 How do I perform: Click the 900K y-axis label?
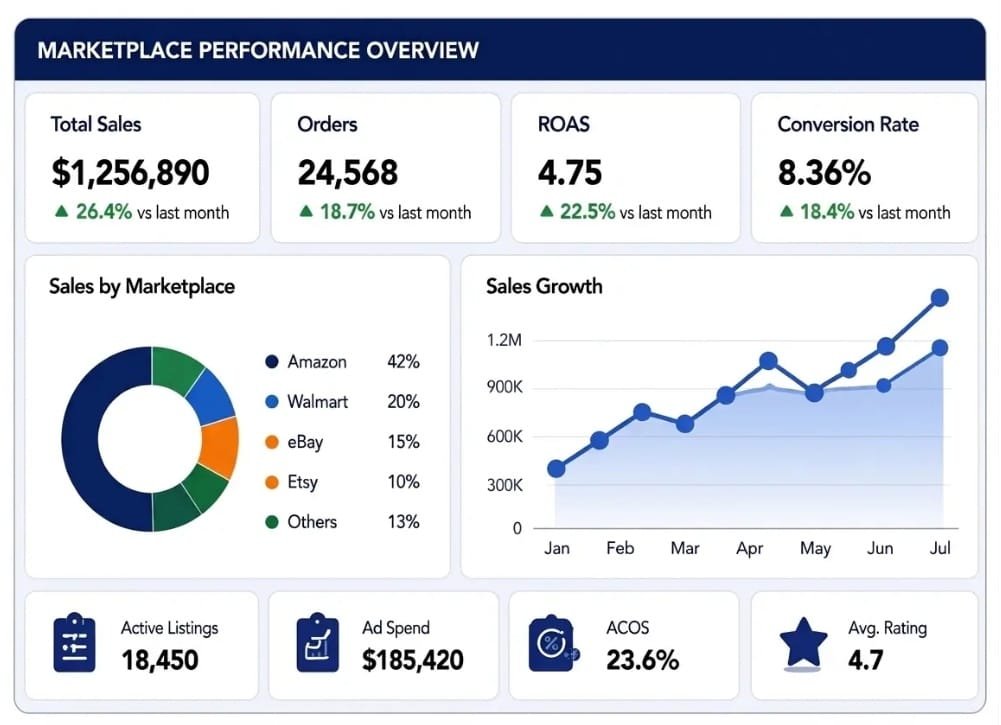(x=504, y=387)
